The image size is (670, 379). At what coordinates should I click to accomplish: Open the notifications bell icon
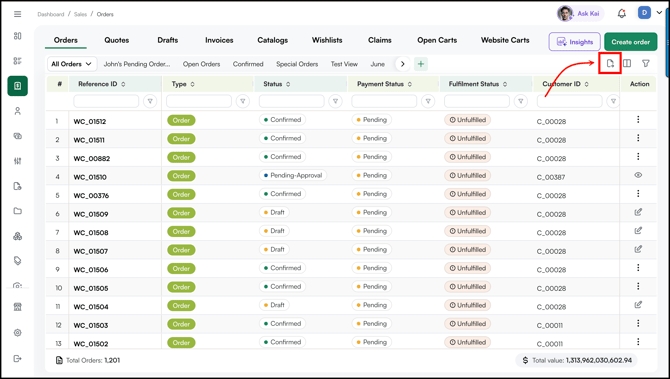(x=622, y=14)
